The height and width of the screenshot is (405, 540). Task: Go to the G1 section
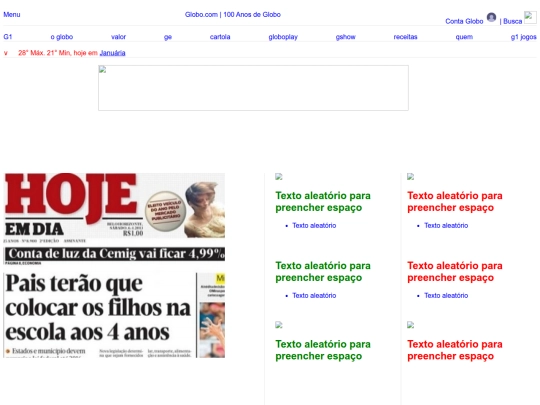8,37
